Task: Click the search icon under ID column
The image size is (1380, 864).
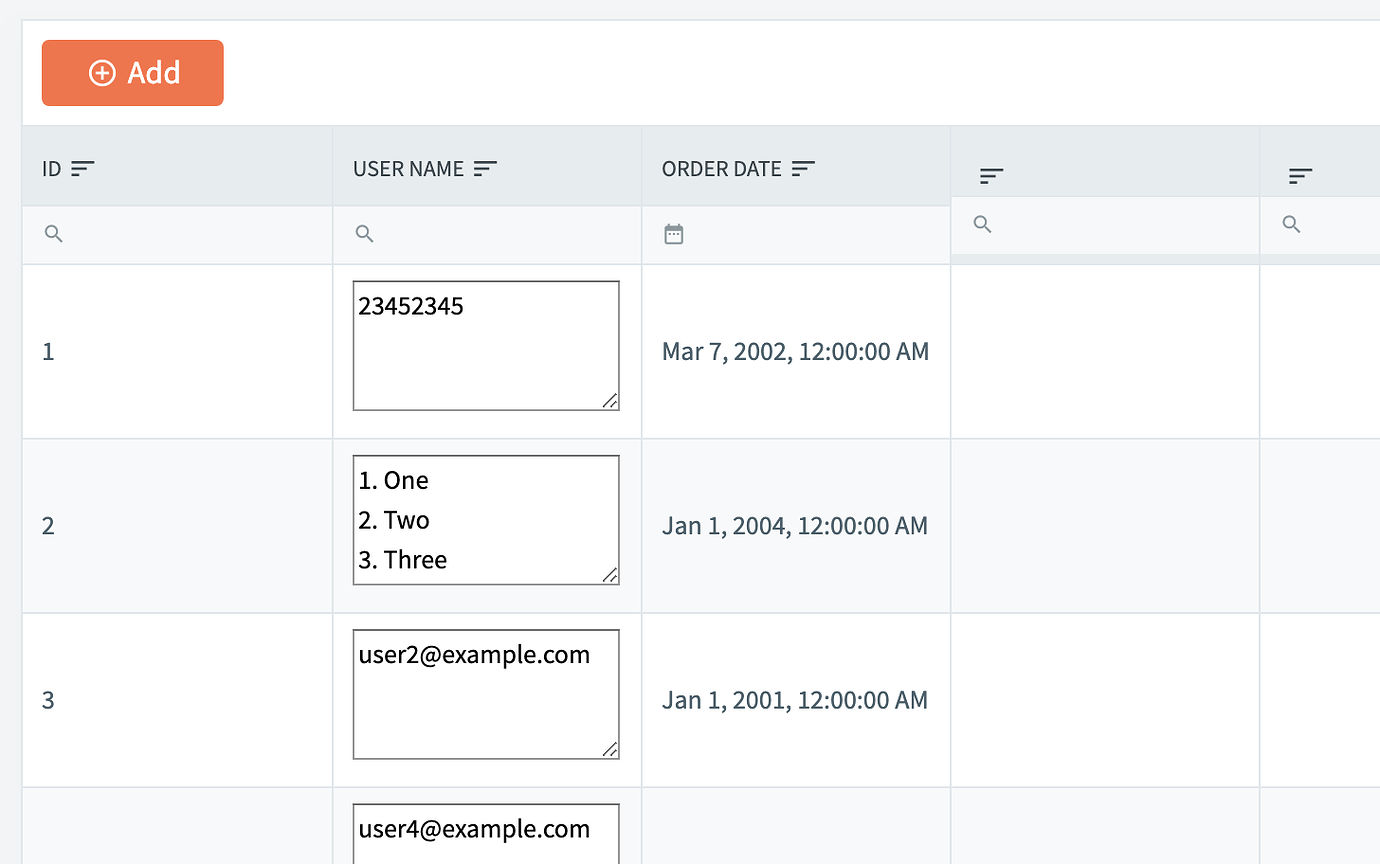Action: (54, 234)
